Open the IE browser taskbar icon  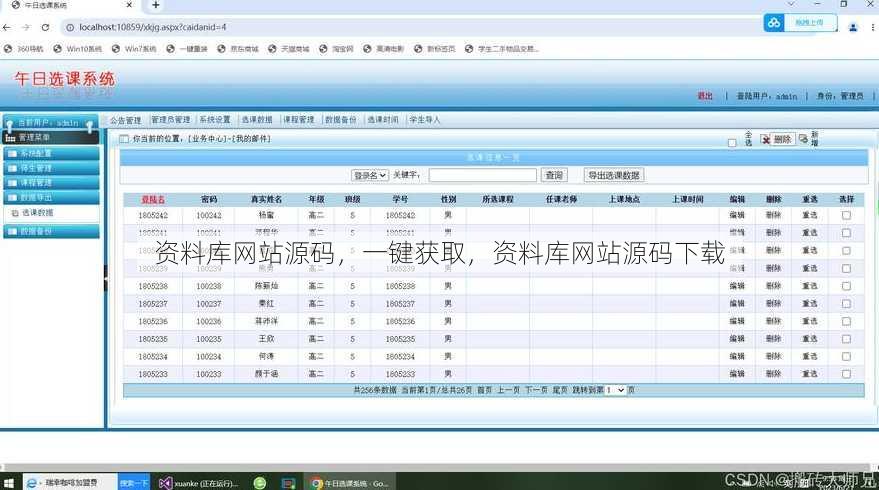[x=32, y=483]
